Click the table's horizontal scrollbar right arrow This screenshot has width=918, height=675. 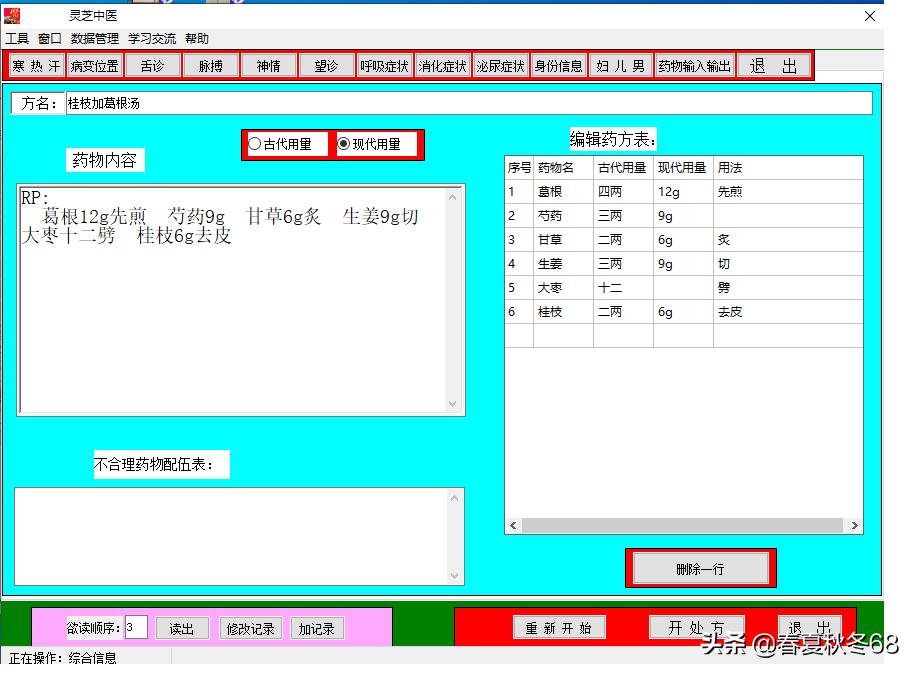pyautogui.click(x=855, y=525)
